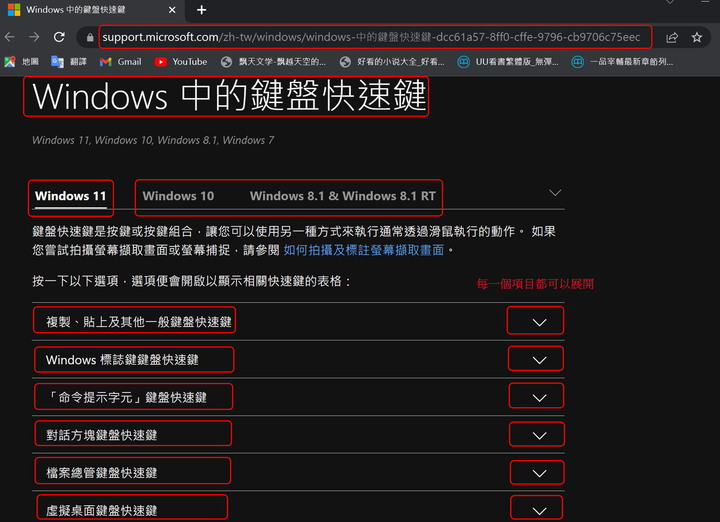The image size is (720, 522).
Task: Click chevron beside 複製、貼上及其他一般鍵盤快速鍵
Action: pos(540,322)
